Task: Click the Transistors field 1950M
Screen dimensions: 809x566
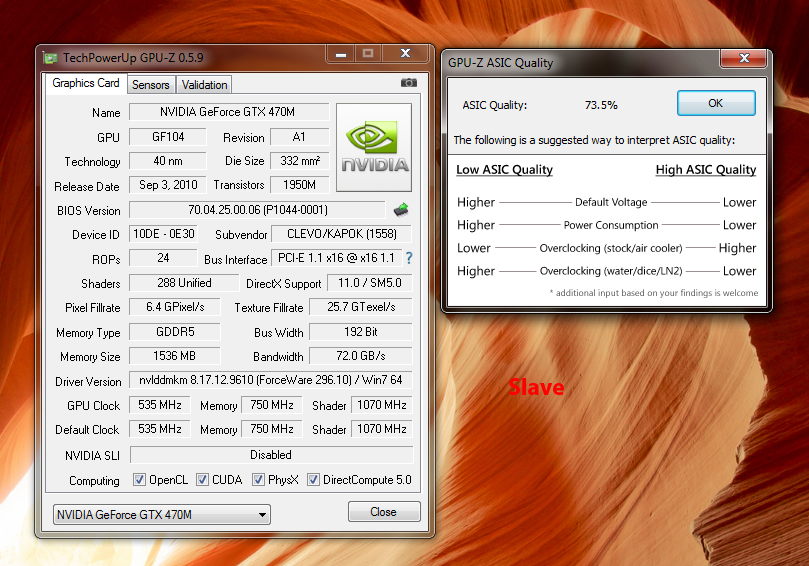Action: pyautogui.click(x=299, y=185)
